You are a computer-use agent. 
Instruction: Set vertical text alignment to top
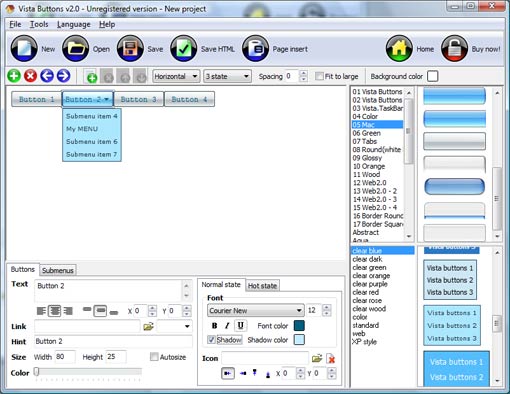(x=87, y=310)
